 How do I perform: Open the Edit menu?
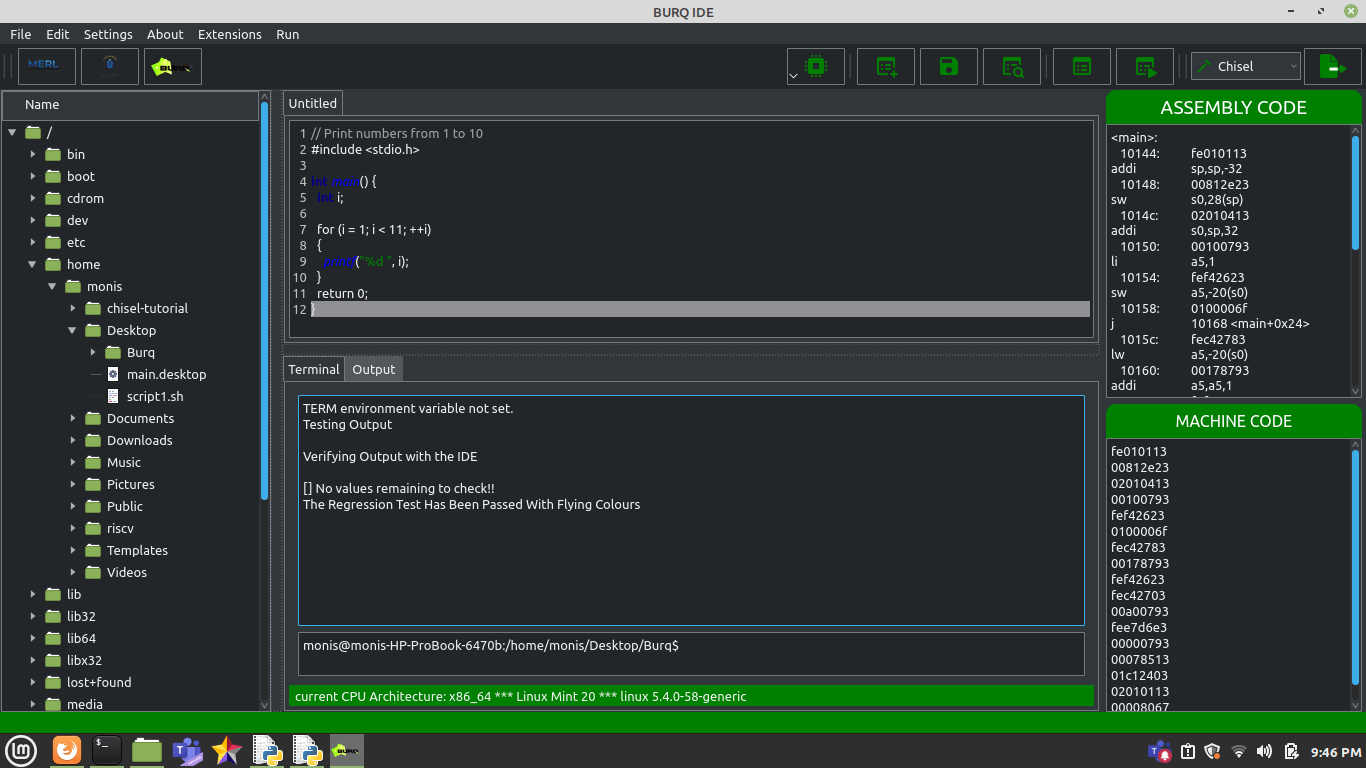[x=57, y=34]
